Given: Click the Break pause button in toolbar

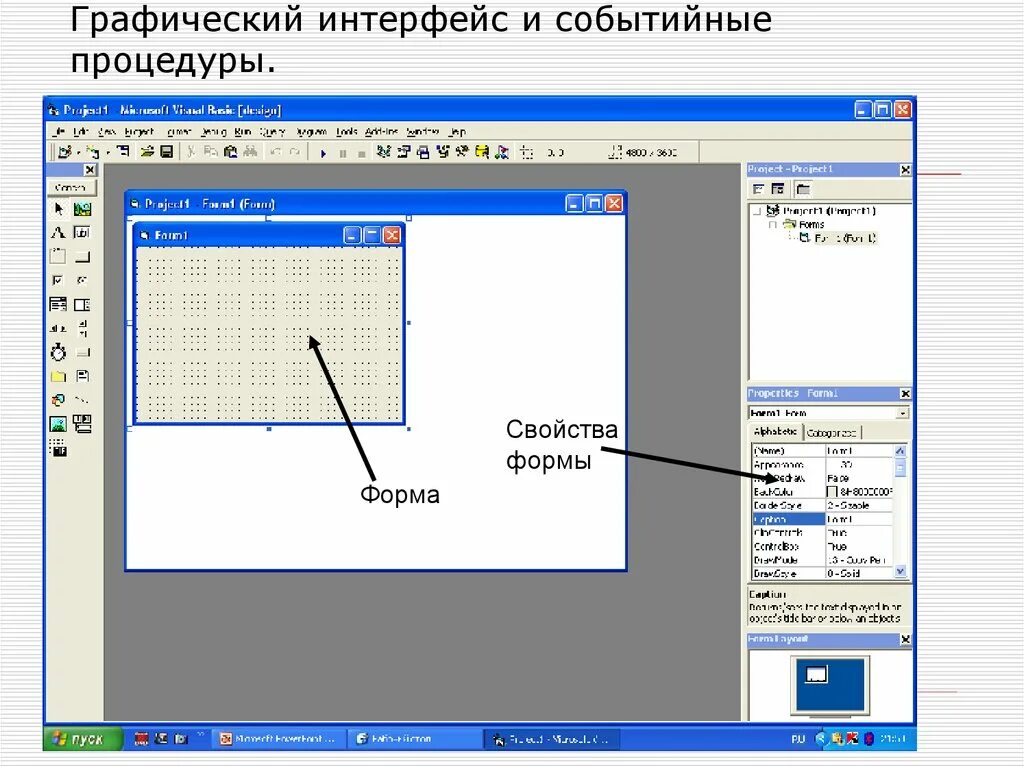Looking at the screenshot, I should pyautogui.click(x=342, y=153).
